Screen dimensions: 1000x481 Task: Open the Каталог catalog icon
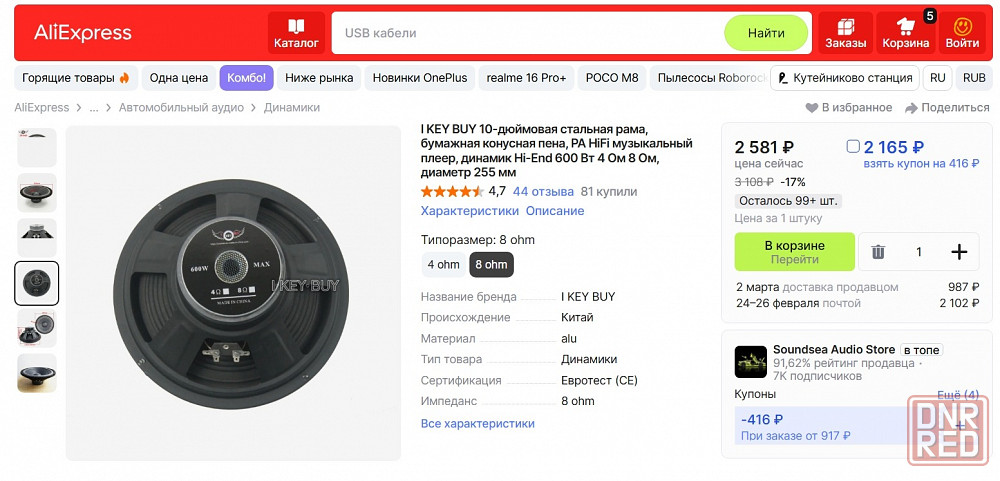click(296, 27)
